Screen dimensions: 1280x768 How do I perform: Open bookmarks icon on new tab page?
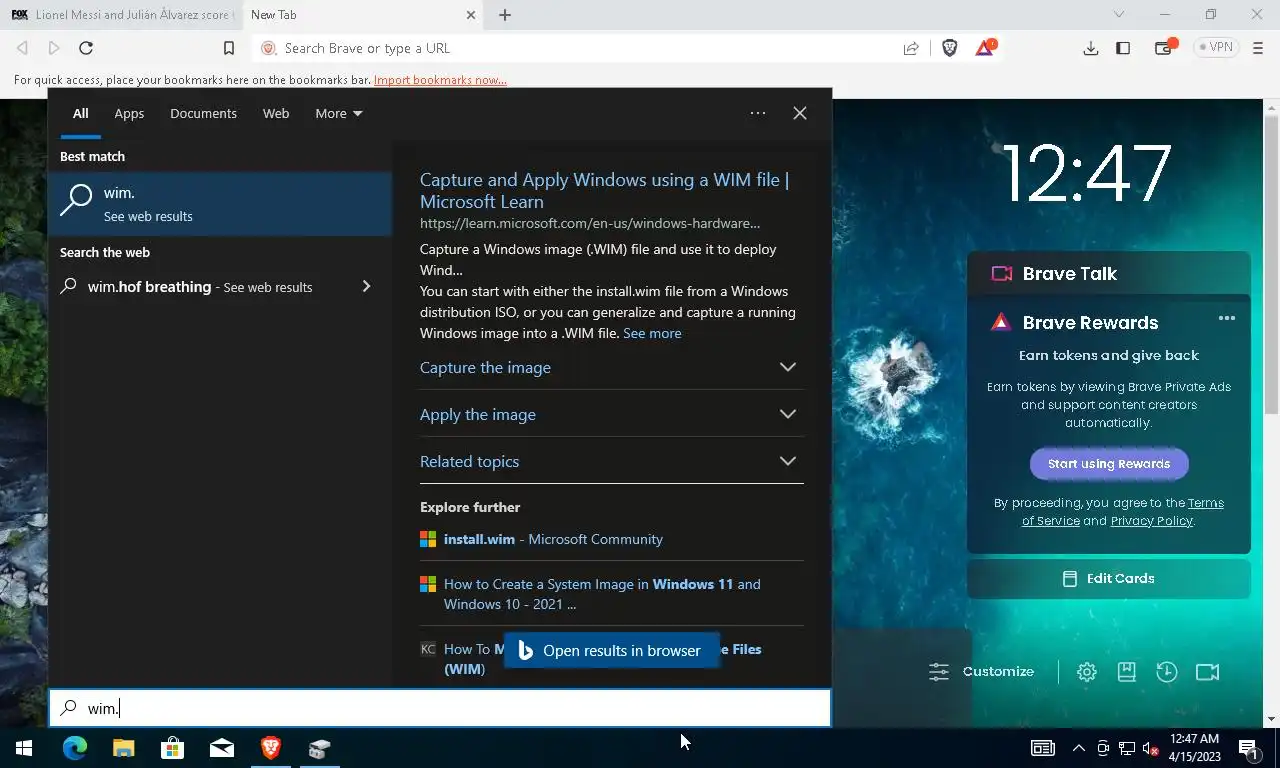(1127, 672)
